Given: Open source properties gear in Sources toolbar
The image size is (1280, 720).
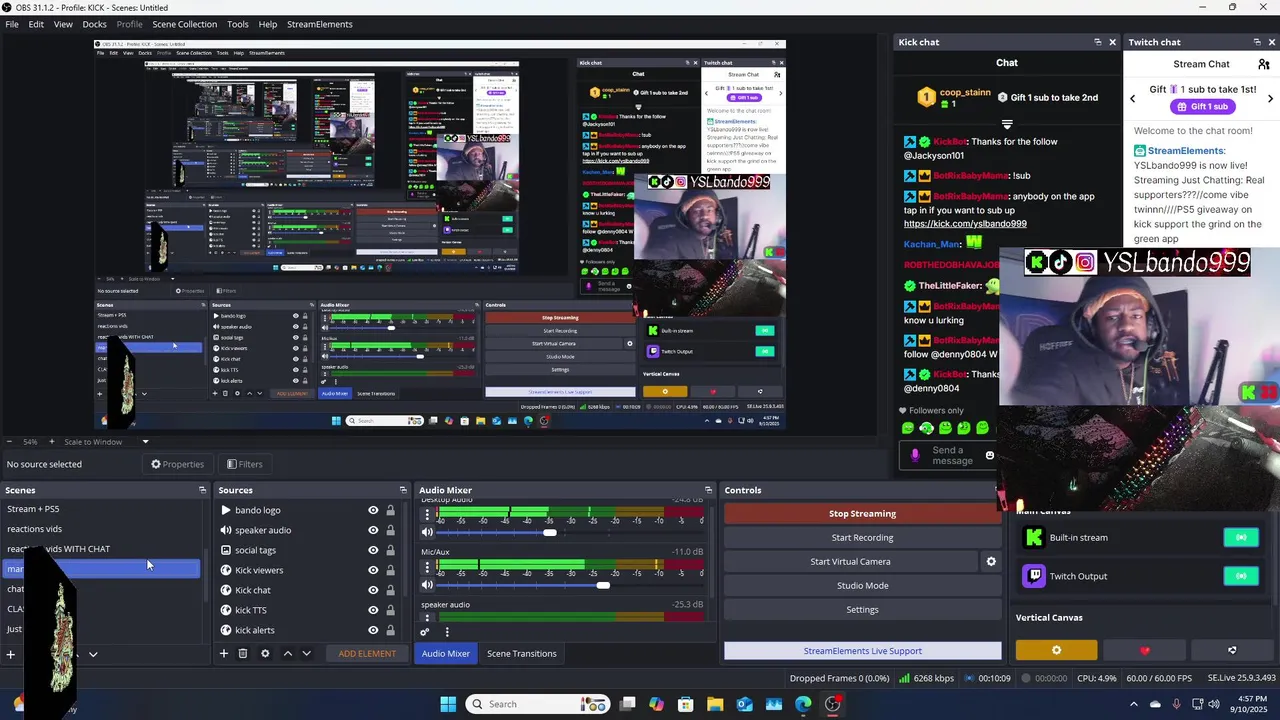Looking at the screenshot, I should (265, 654).
